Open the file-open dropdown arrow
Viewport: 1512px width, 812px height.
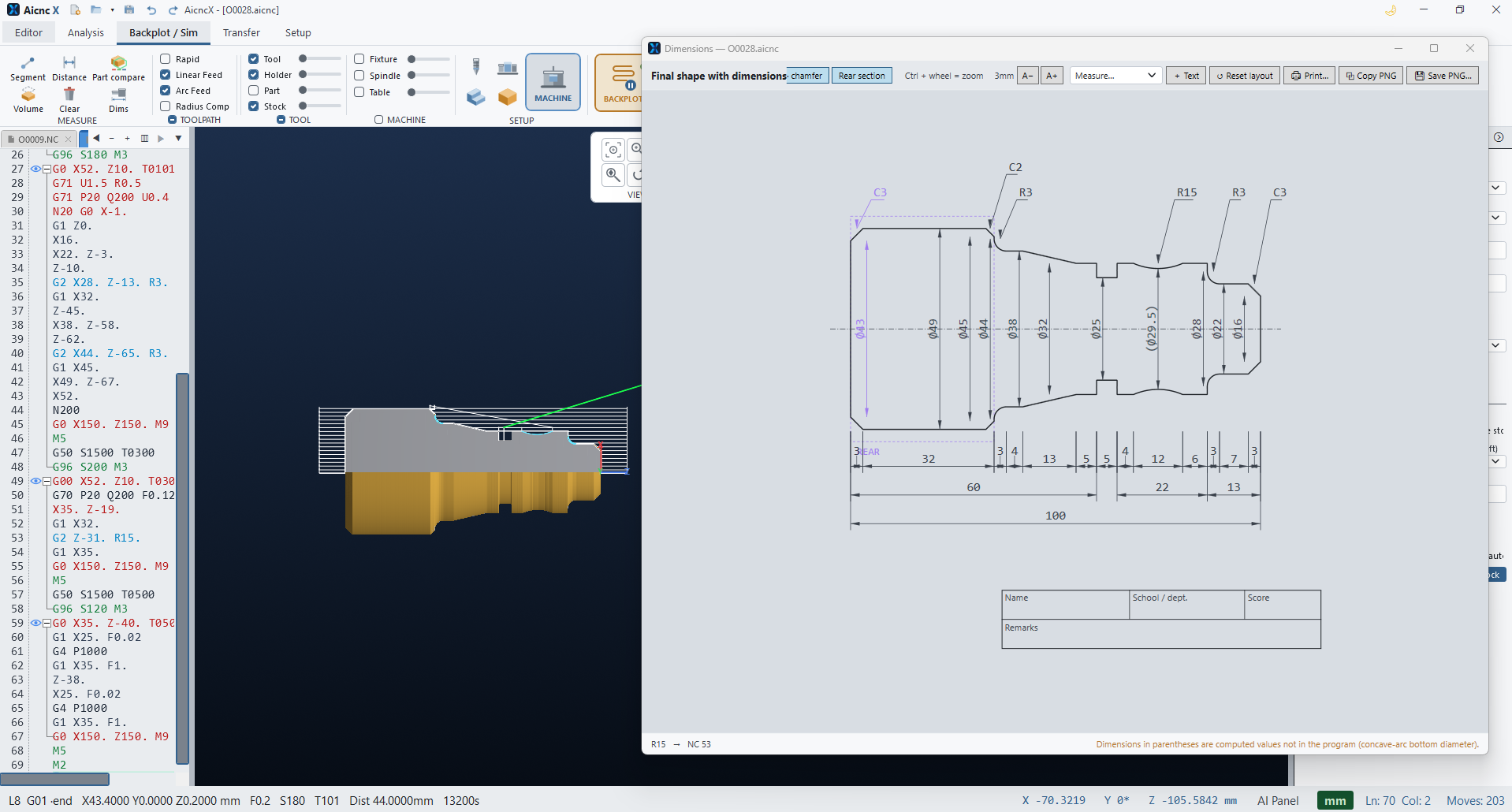coord(113,10)
